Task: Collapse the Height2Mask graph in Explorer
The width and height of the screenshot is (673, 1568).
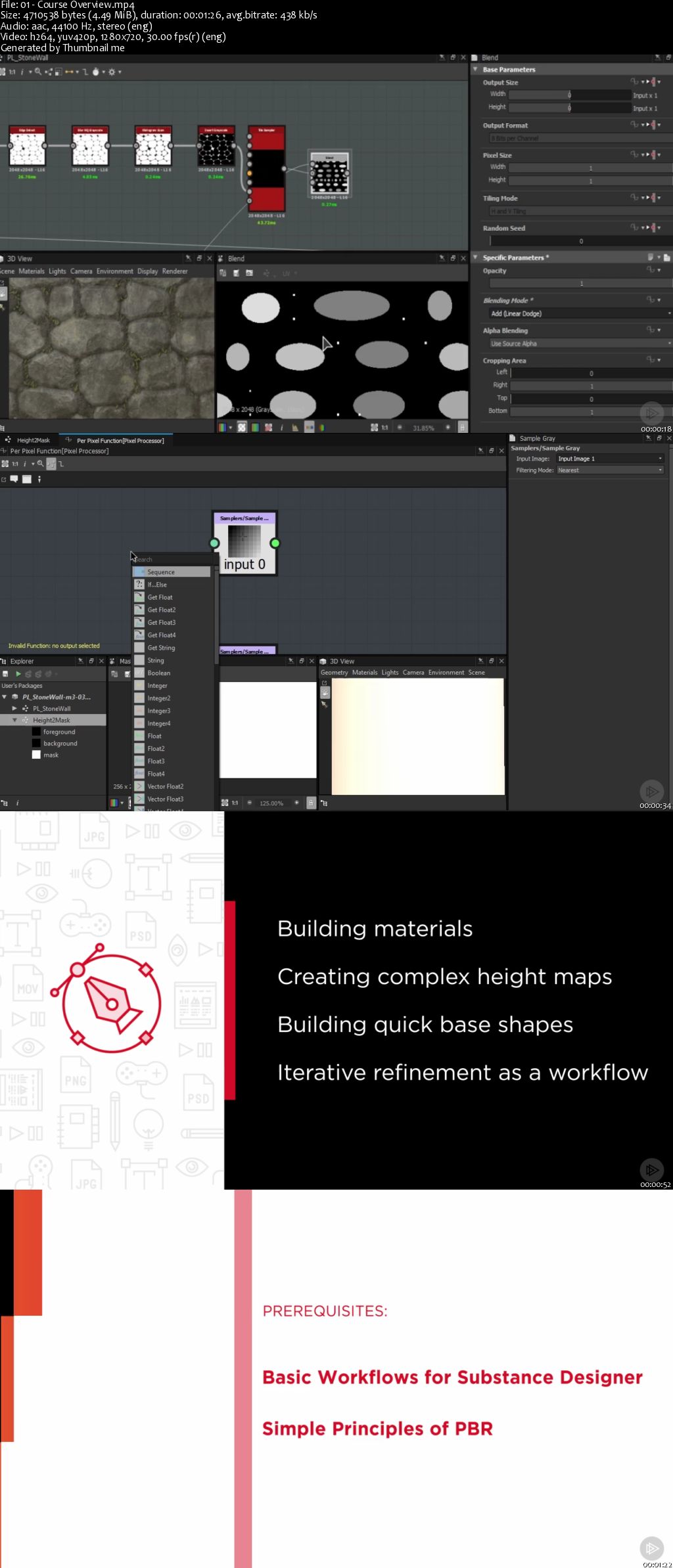Action: click(14, 721)
